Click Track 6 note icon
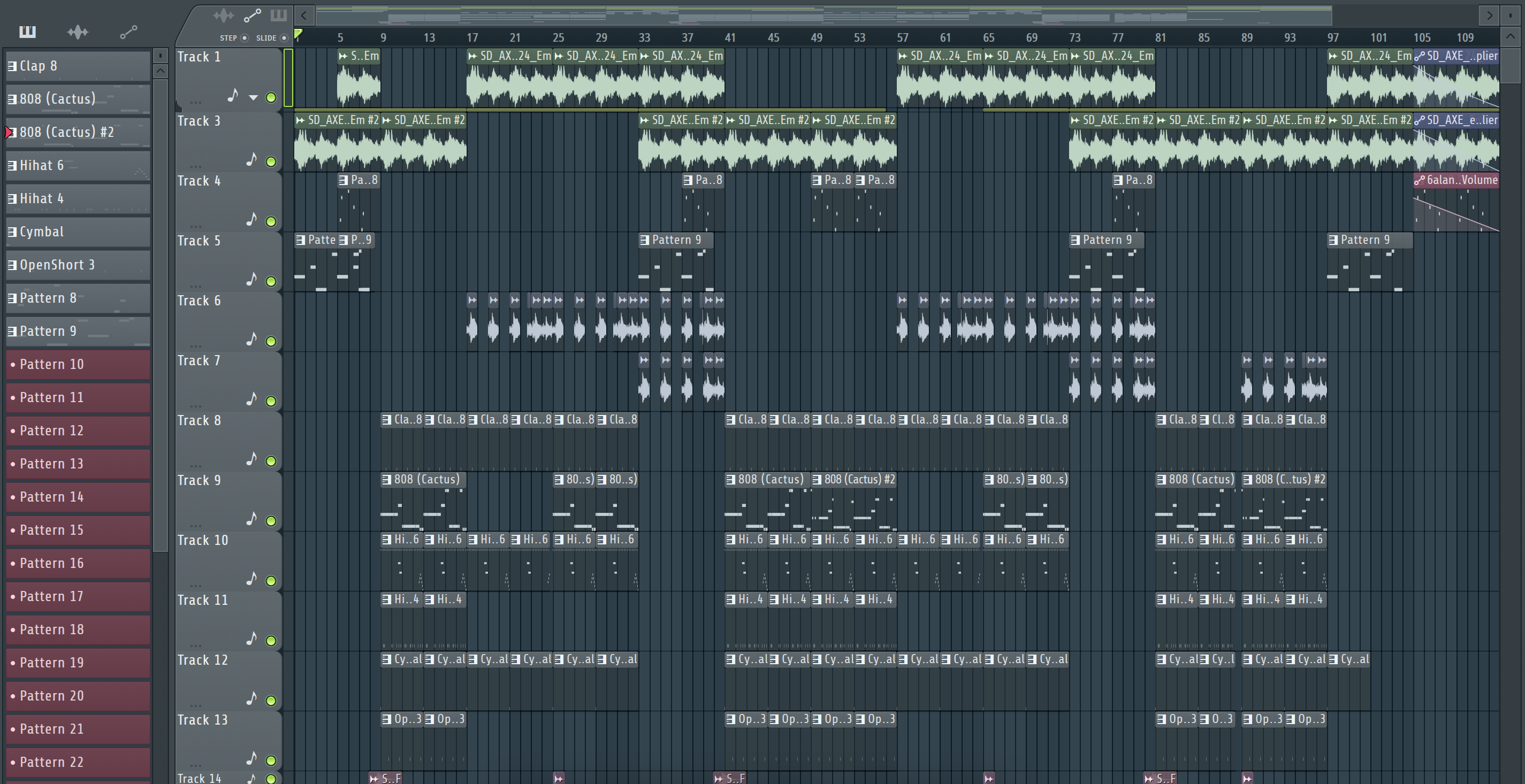The width and height of the screenshot is (1525, 784). click(x=251, y=339)
